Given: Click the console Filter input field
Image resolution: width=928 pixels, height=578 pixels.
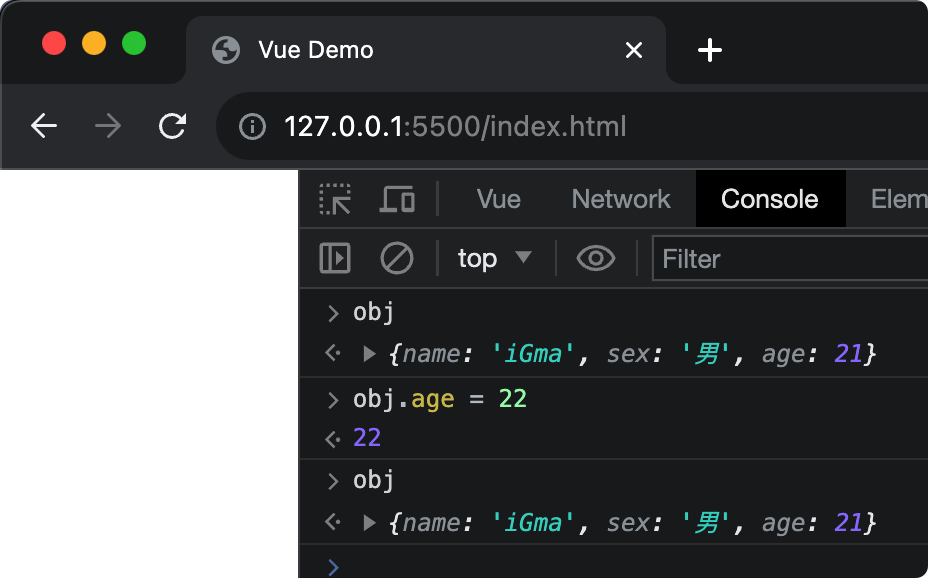Looking at the screenshot, I should [x=790, y=259].
